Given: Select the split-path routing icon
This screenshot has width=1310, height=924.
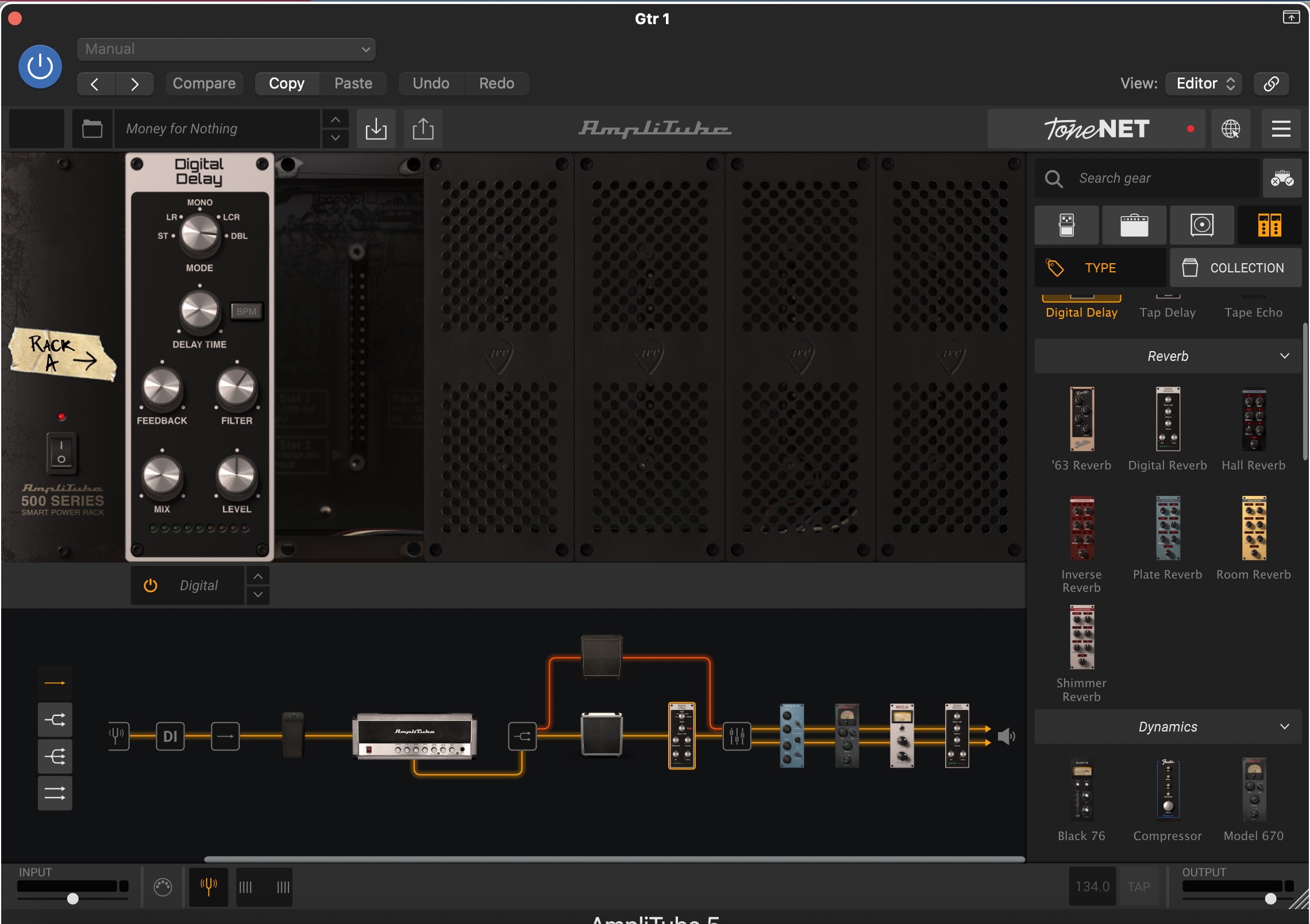Looking at the screenshot, I should tap(55, 719).
